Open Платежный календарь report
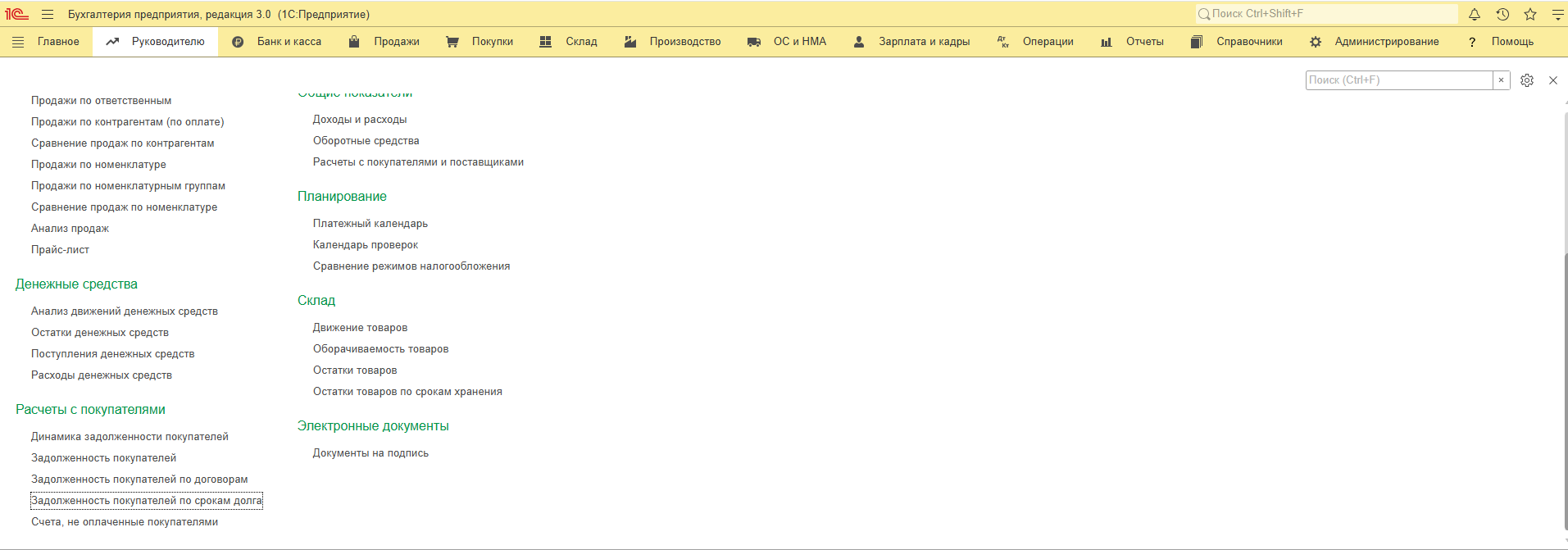Screen dimensions: 1568x550 tap(370, 224)
